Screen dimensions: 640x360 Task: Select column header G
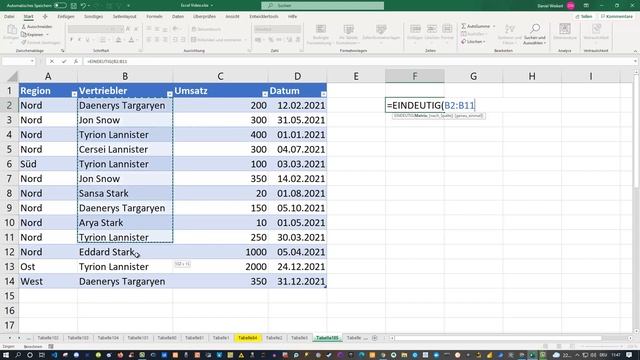coord(473,76)
